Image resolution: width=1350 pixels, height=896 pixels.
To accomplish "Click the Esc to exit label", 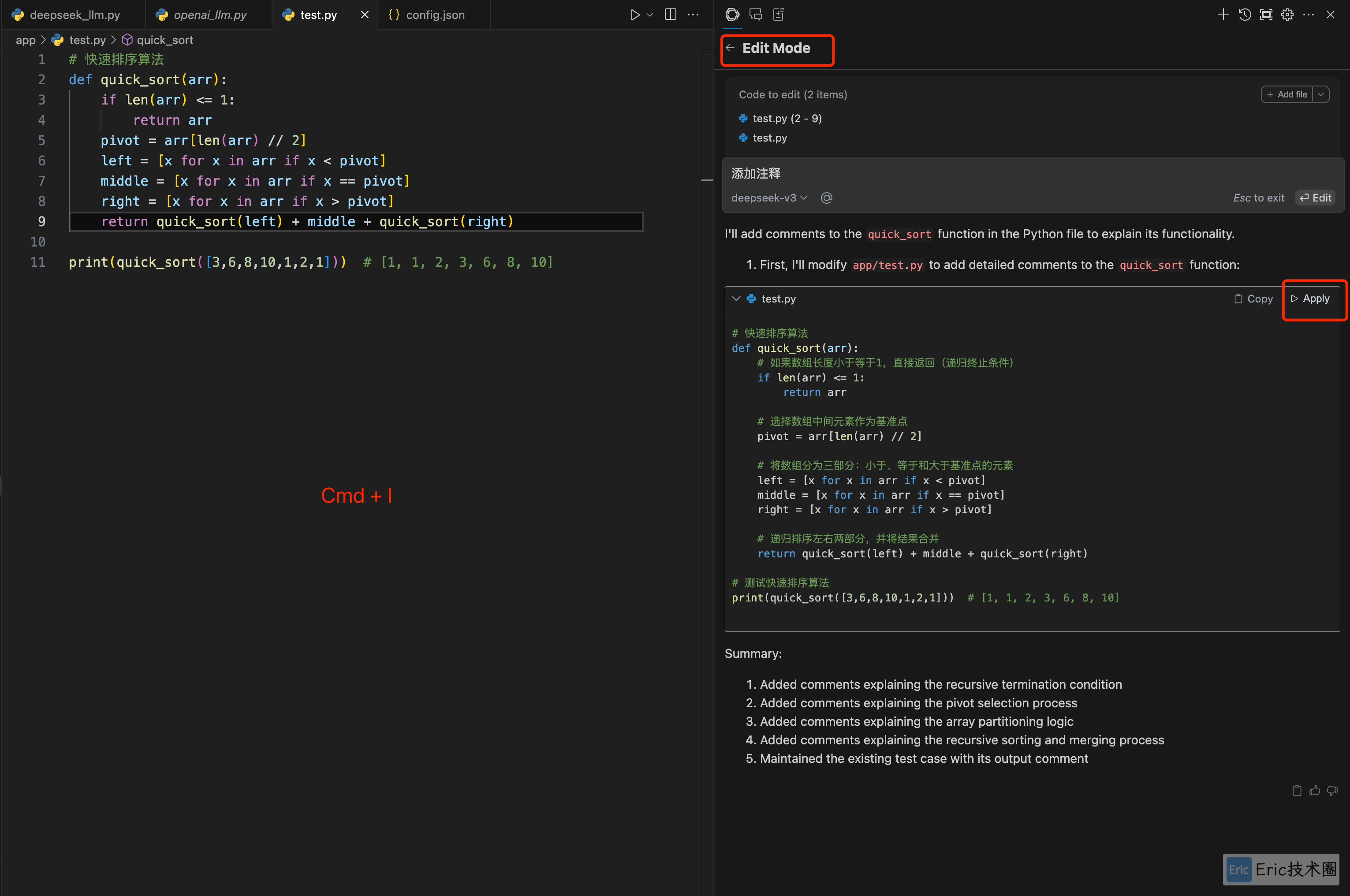I will pos(1259,198).
